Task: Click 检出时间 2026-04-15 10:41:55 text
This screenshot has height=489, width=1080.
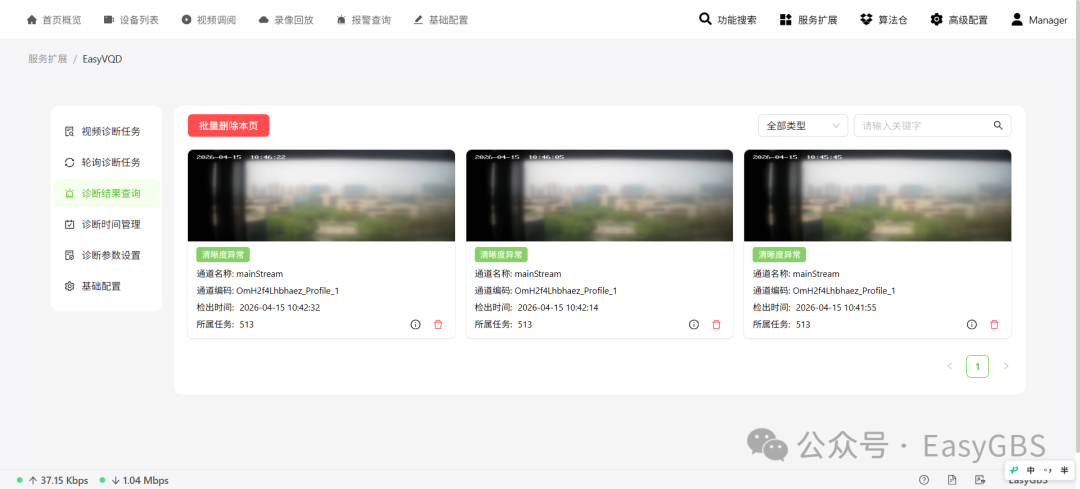Action: tap(815, 308)
